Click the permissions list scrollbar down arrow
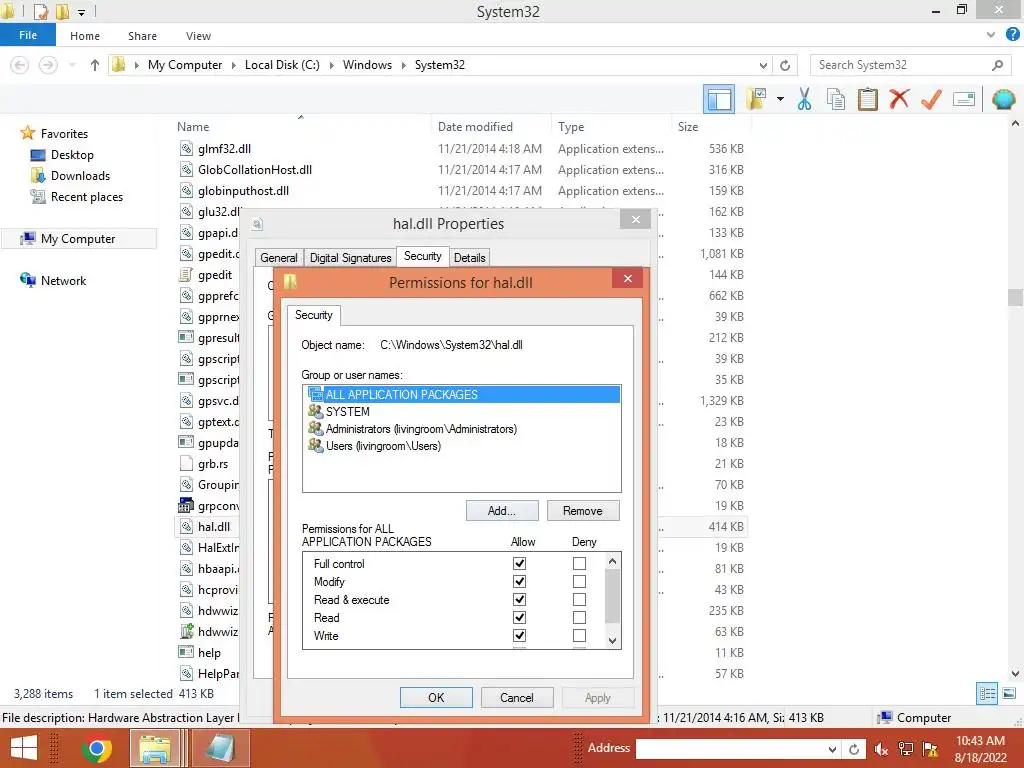 pos(612,641)
